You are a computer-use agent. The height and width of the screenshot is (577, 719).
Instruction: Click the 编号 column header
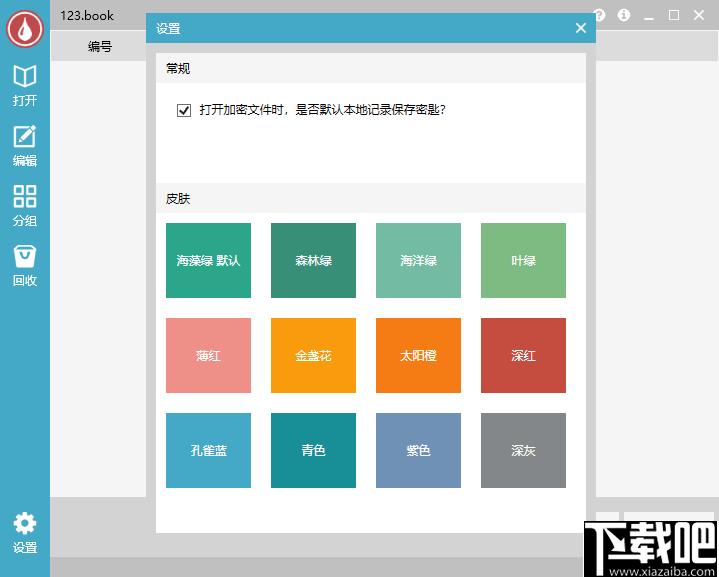pyautogui.click(x=100, y=46)
